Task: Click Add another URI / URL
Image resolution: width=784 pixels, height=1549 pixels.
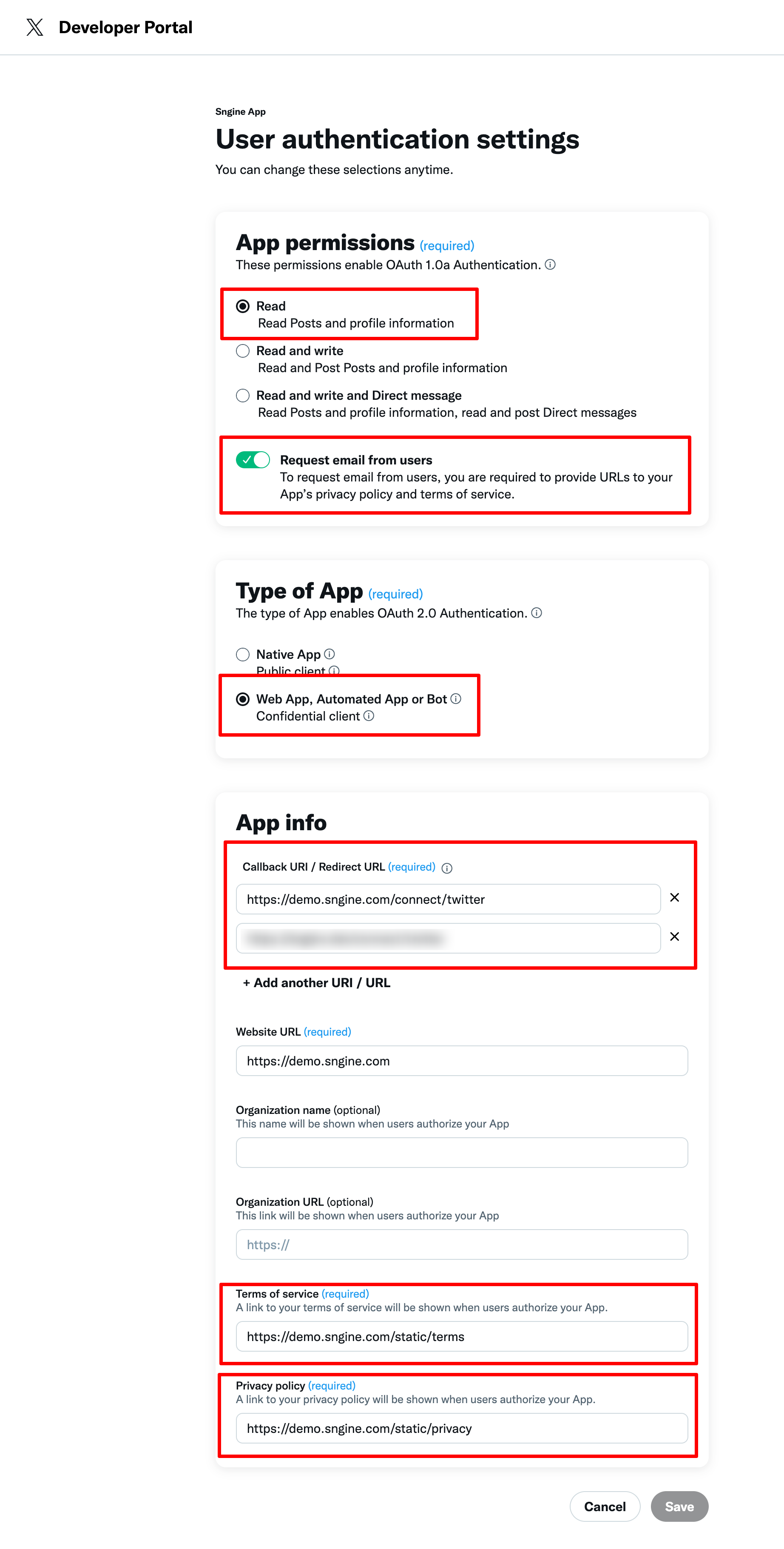Action: coord(316,982)
